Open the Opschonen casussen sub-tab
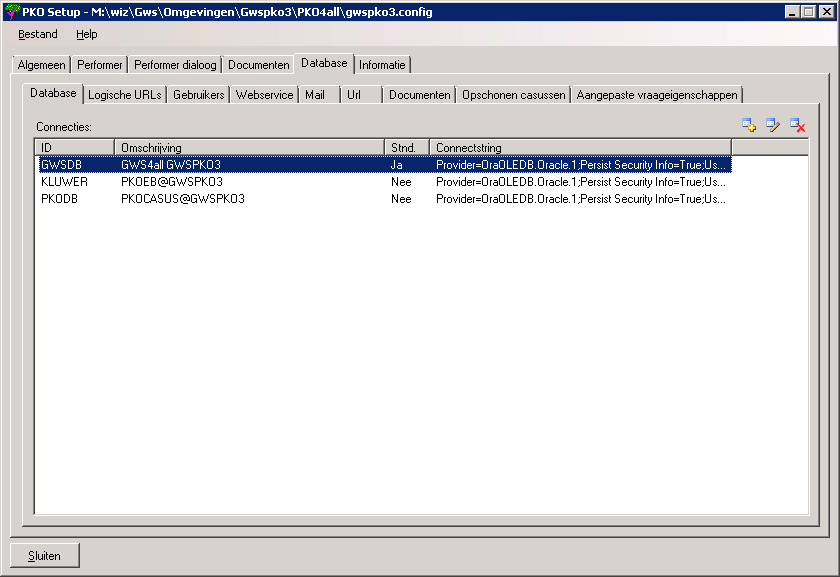This screenshot has height=577, width=840. click(514, 95)
